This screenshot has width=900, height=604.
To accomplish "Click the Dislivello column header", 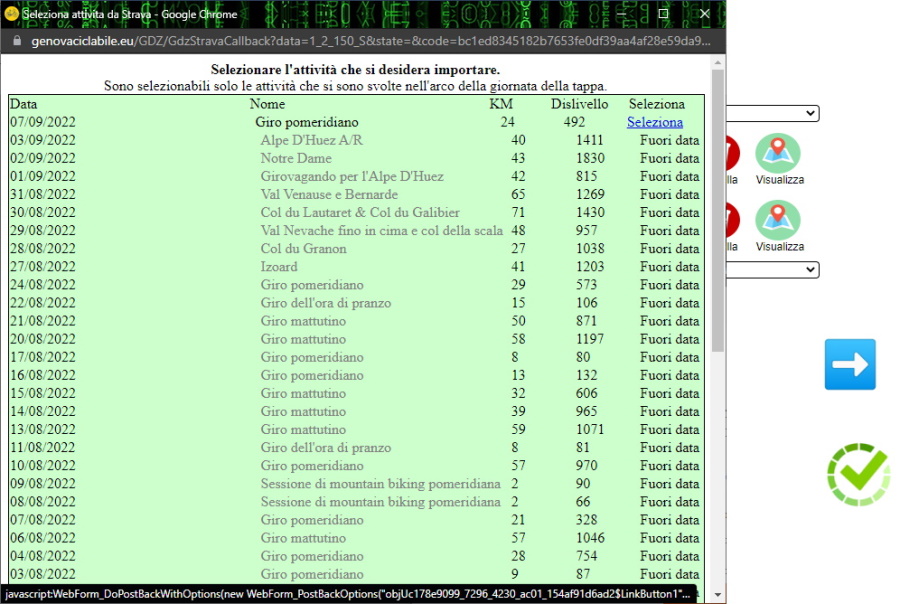I will [x=579, y=104].
